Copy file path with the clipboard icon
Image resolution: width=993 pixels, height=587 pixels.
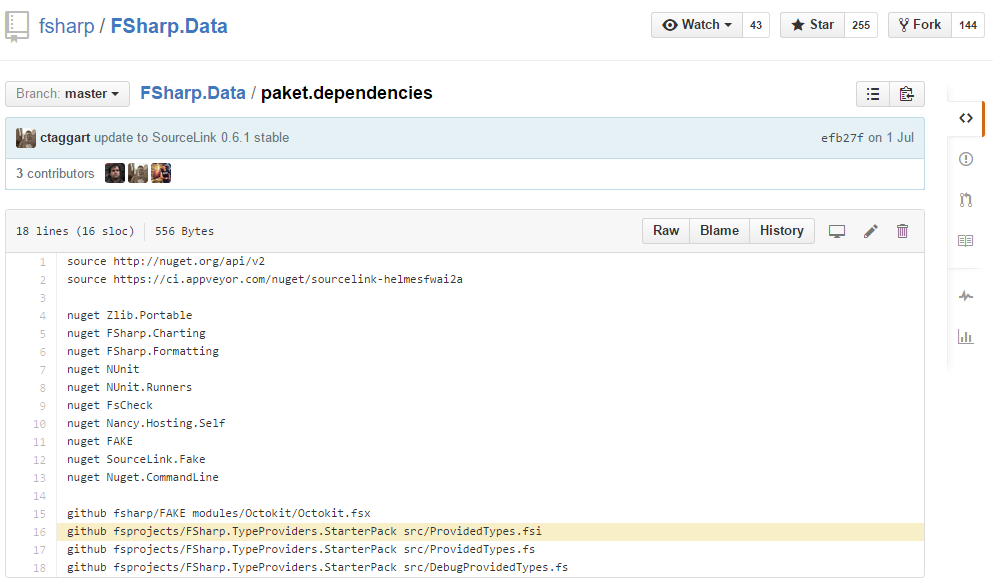[x=907, y=94]
